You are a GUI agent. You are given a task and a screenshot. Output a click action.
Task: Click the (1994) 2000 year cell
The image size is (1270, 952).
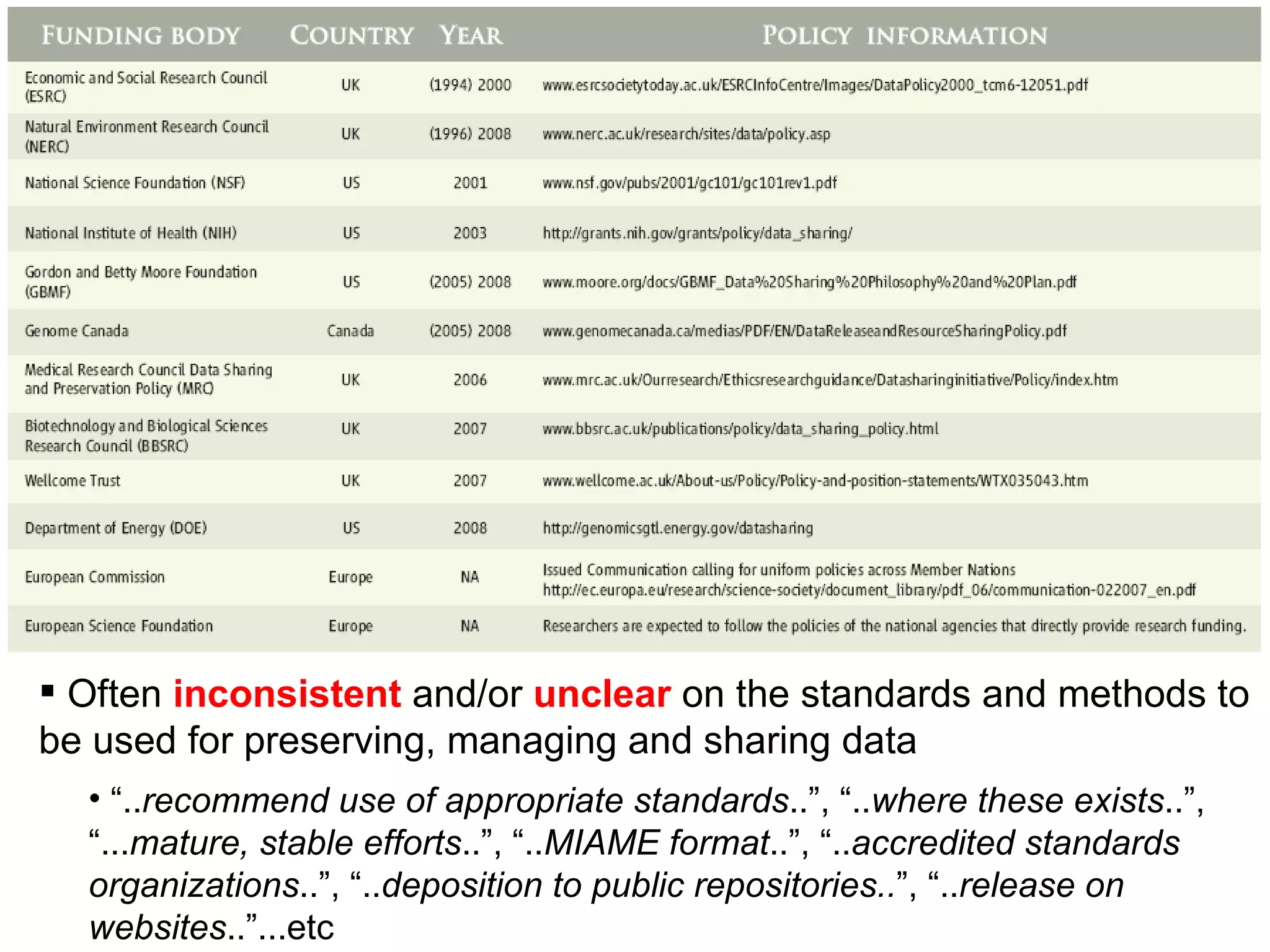pos(471,85)
